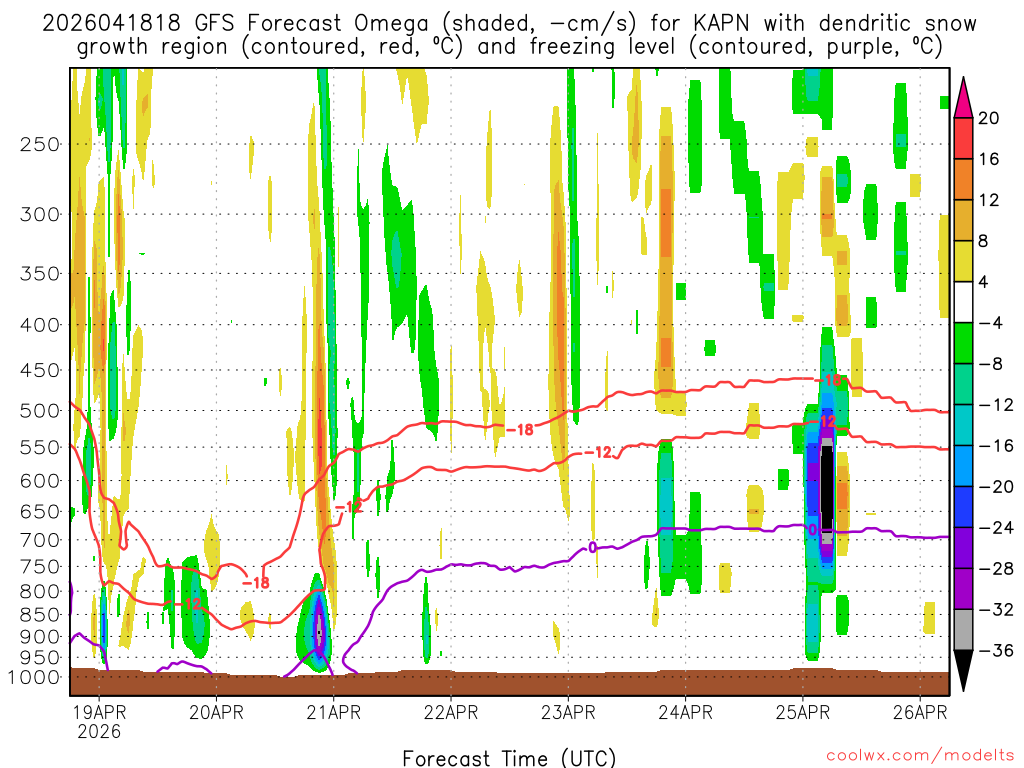Click the 600 pressure level label
The image size is (1024, 768).
tap(40, 481)
